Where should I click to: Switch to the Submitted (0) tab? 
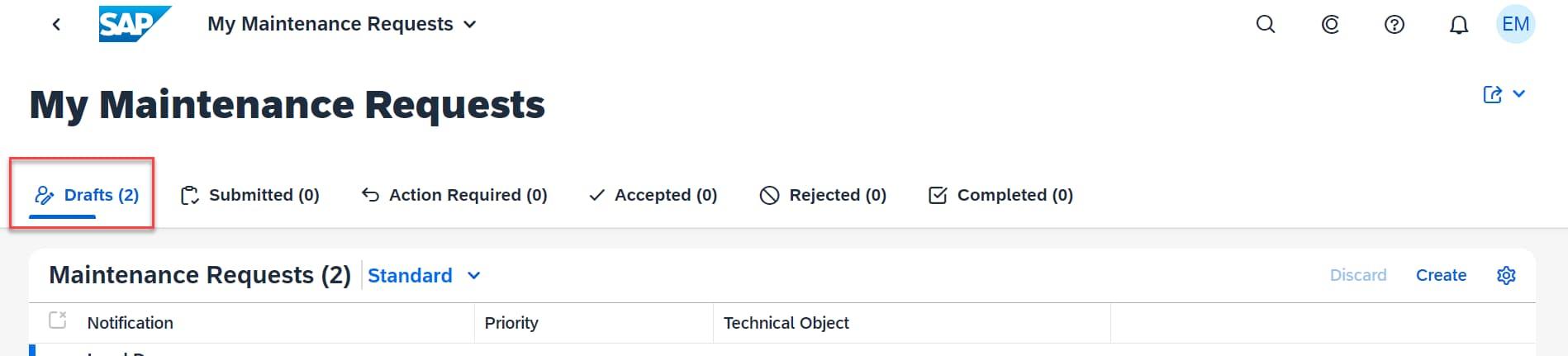pyautogui.click(x=250, y=195)
